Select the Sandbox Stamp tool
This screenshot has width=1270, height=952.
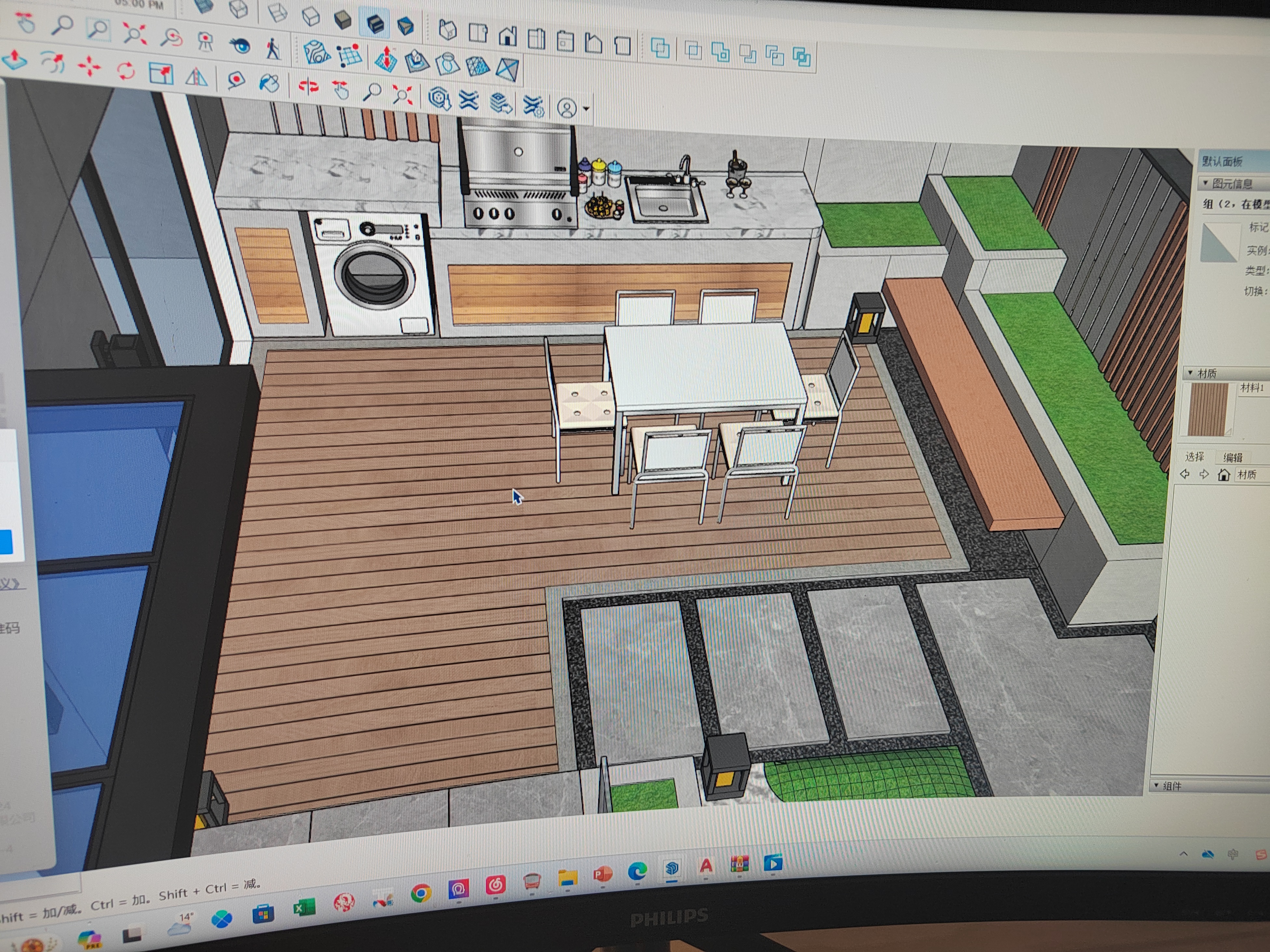tap(417, 61)
